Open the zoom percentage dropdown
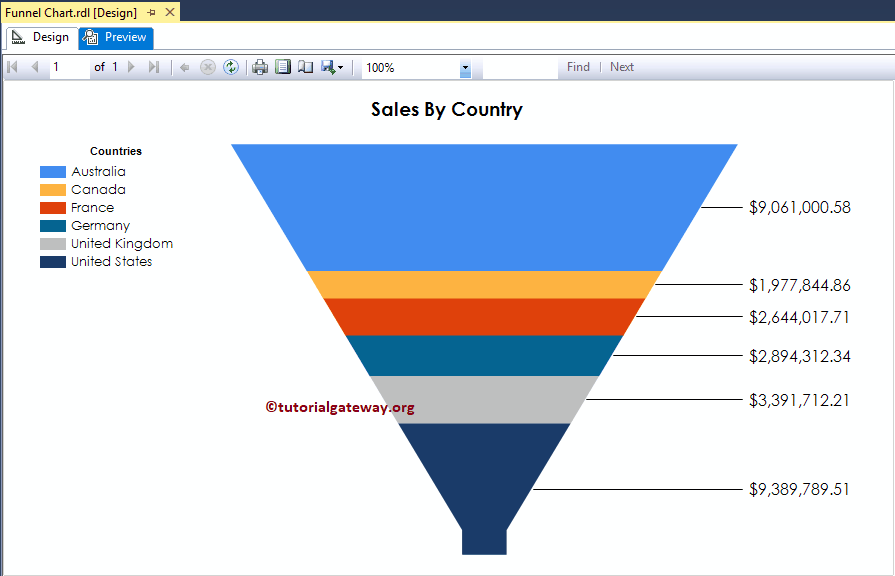 [463, 67]
